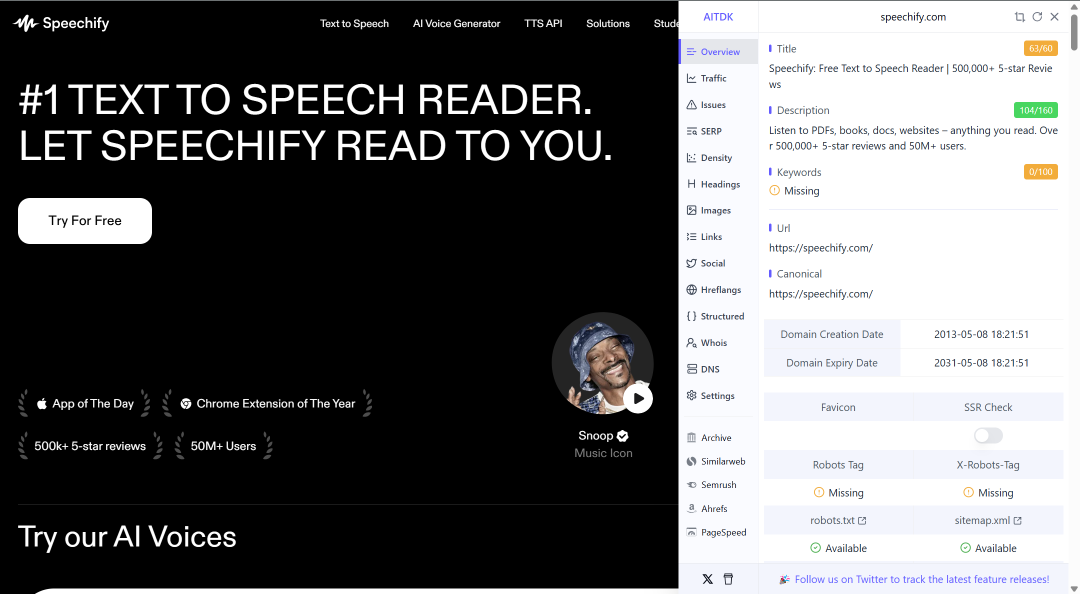Screen dimensions: 1080x594
Task: Open the Overview tab in AITDK sidebar
Action: 718,52
